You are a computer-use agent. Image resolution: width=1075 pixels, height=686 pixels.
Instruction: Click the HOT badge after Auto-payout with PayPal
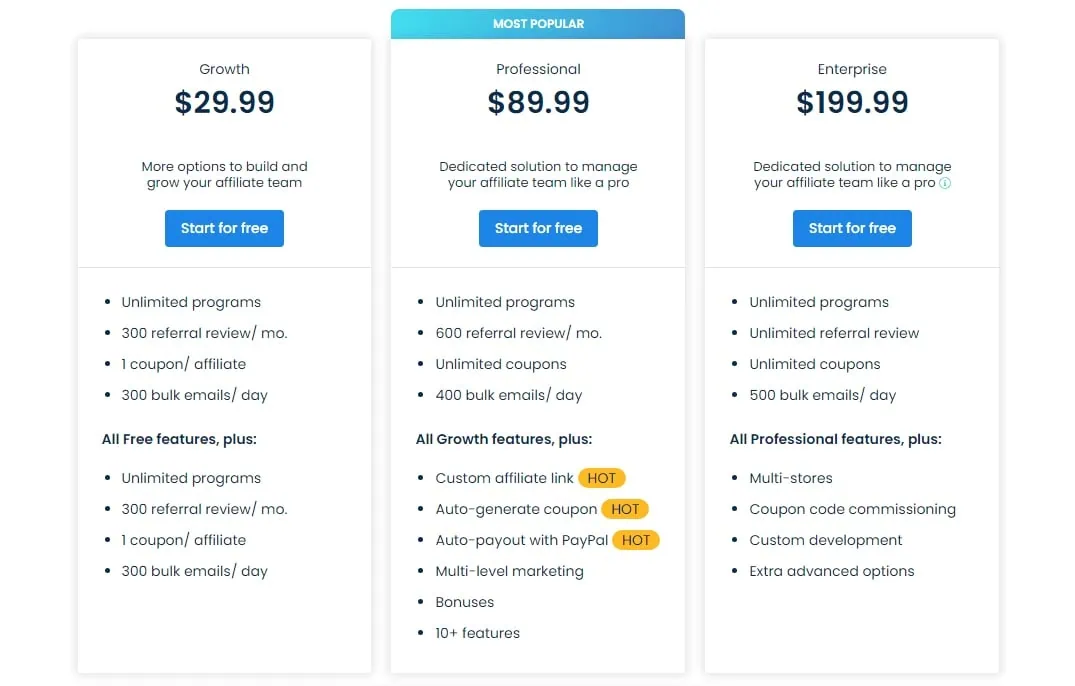tap(636, 540)
